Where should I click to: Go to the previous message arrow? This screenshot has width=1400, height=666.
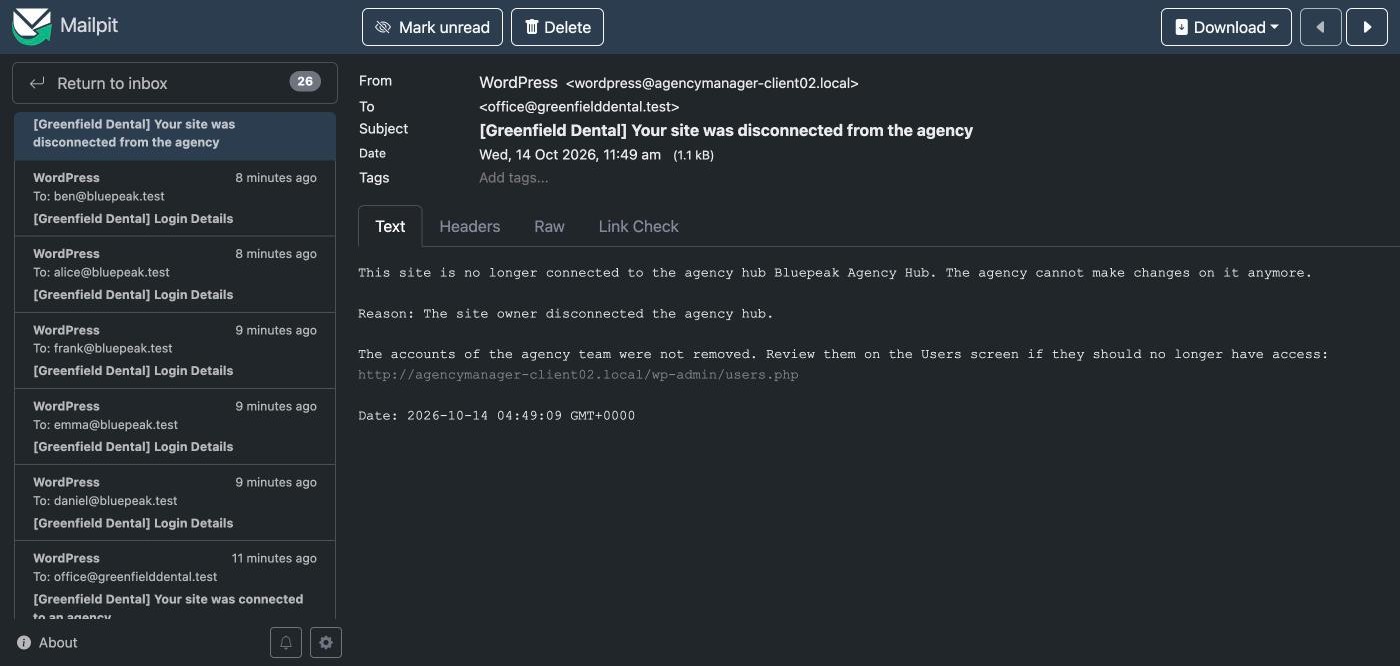(1320, 27)
